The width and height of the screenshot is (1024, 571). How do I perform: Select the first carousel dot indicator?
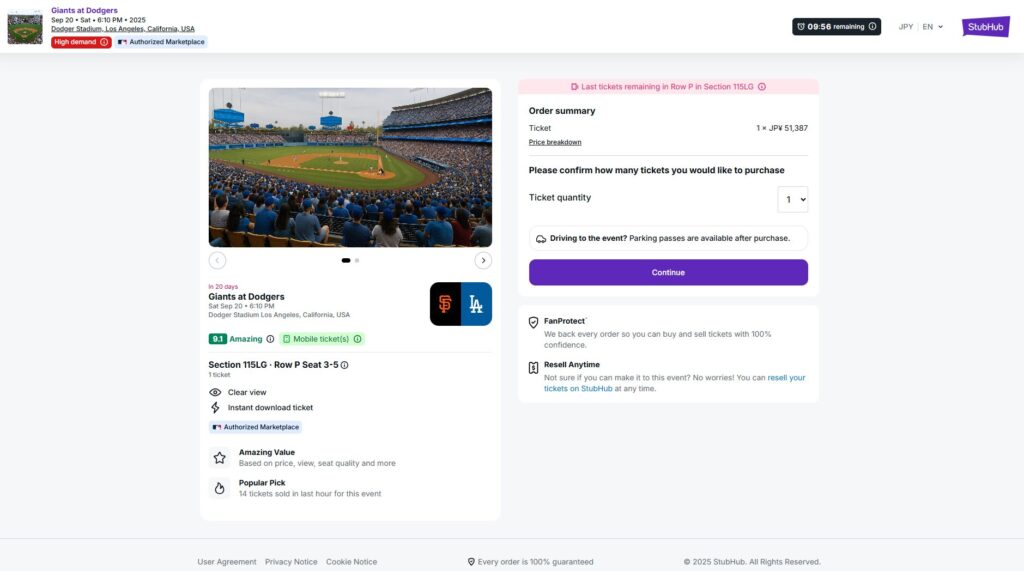(x=345, y=261)
